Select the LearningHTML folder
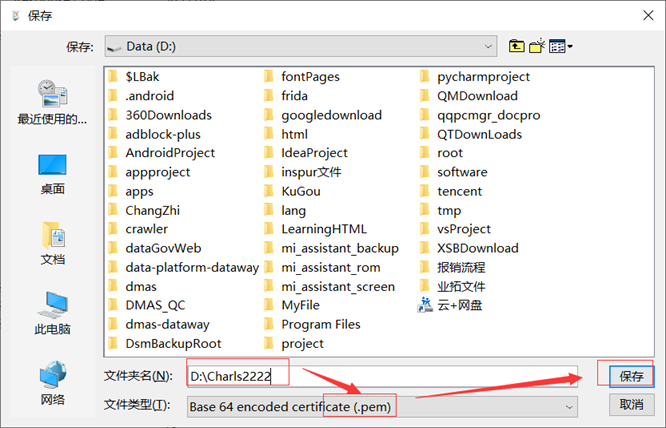Viewport: 666px width, 428px height. click(x=316, y=229)
